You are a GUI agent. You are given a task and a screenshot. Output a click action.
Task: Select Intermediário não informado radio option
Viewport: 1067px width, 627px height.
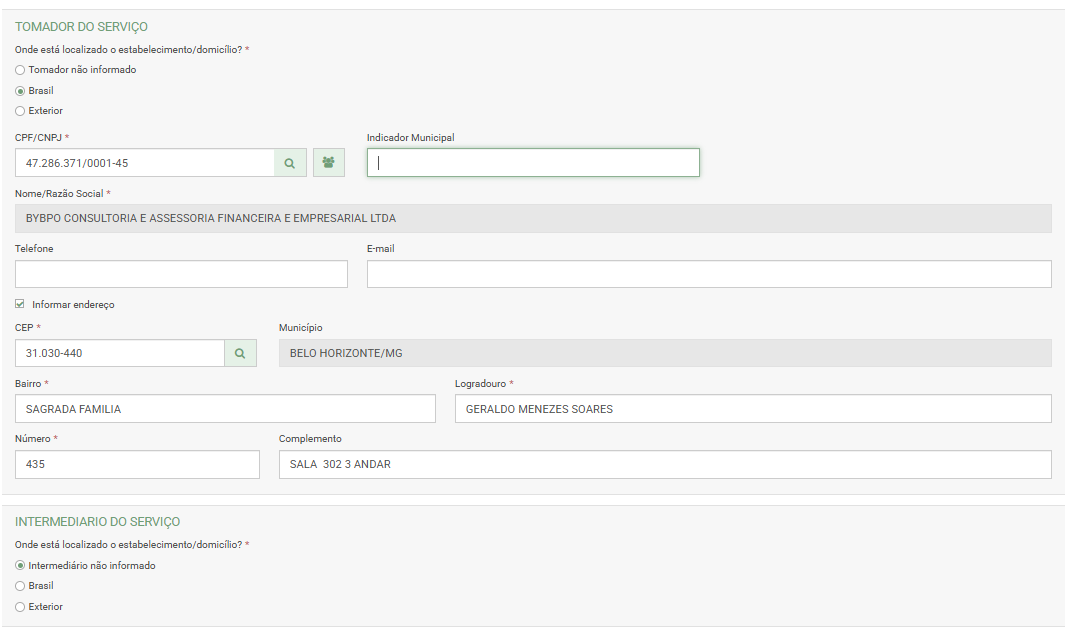20,566
